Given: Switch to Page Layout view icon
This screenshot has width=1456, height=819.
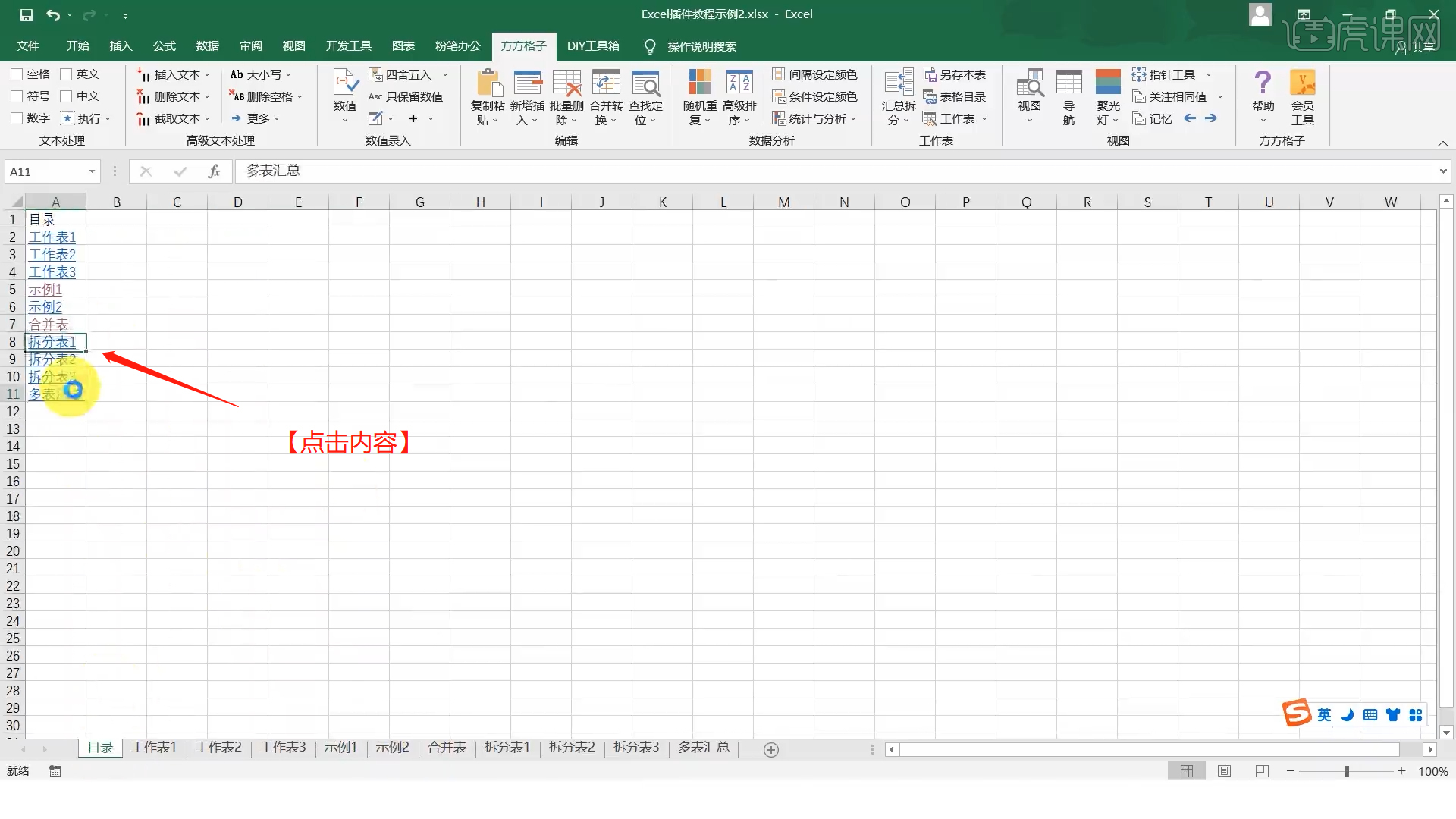Looking at the screenshot, I should point(1224,771).
